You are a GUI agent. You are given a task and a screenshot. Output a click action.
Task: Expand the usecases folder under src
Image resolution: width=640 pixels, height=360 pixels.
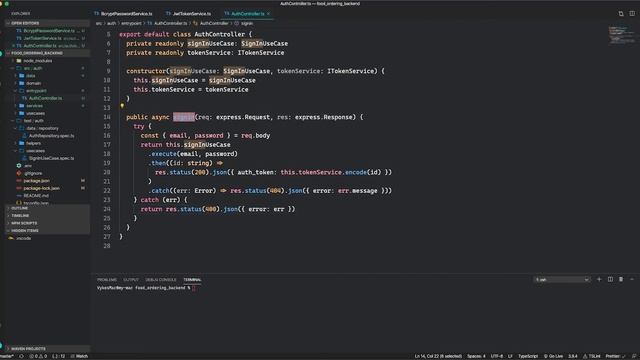point(35,113)
